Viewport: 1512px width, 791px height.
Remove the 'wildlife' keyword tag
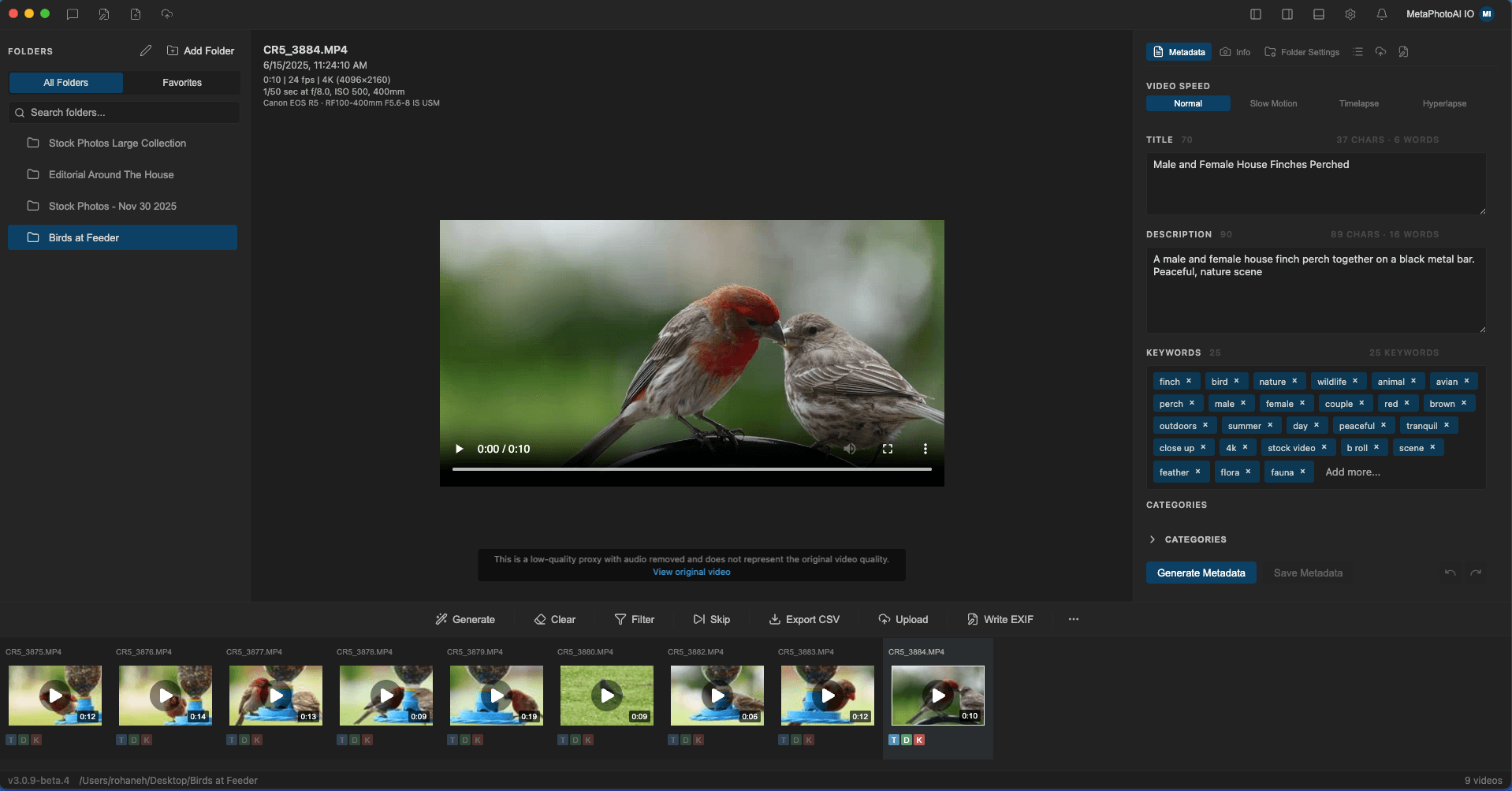(x=1355, y=381)
